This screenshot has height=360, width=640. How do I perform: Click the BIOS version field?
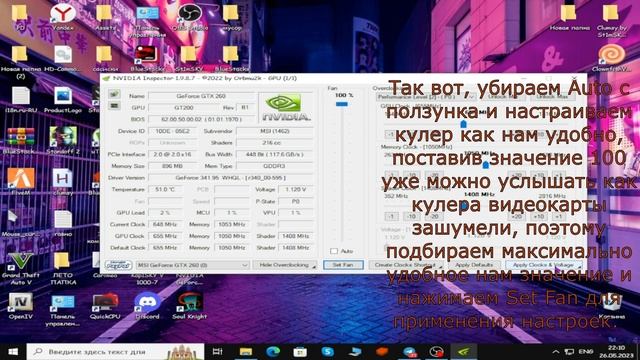click(x=201, y=119)
